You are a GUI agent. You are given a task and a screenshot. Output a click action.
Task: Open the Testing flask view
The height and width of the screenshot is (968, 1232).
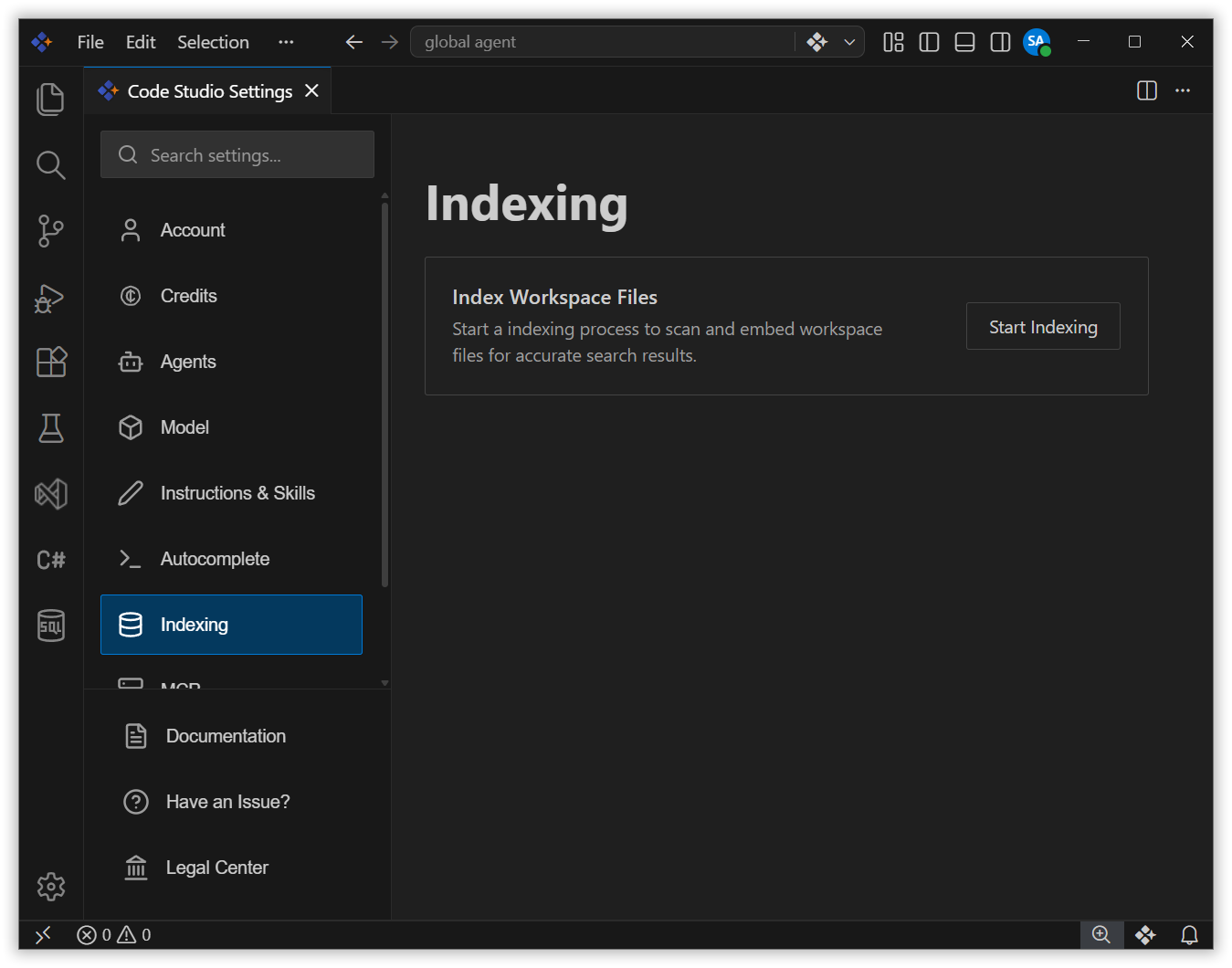50,428
